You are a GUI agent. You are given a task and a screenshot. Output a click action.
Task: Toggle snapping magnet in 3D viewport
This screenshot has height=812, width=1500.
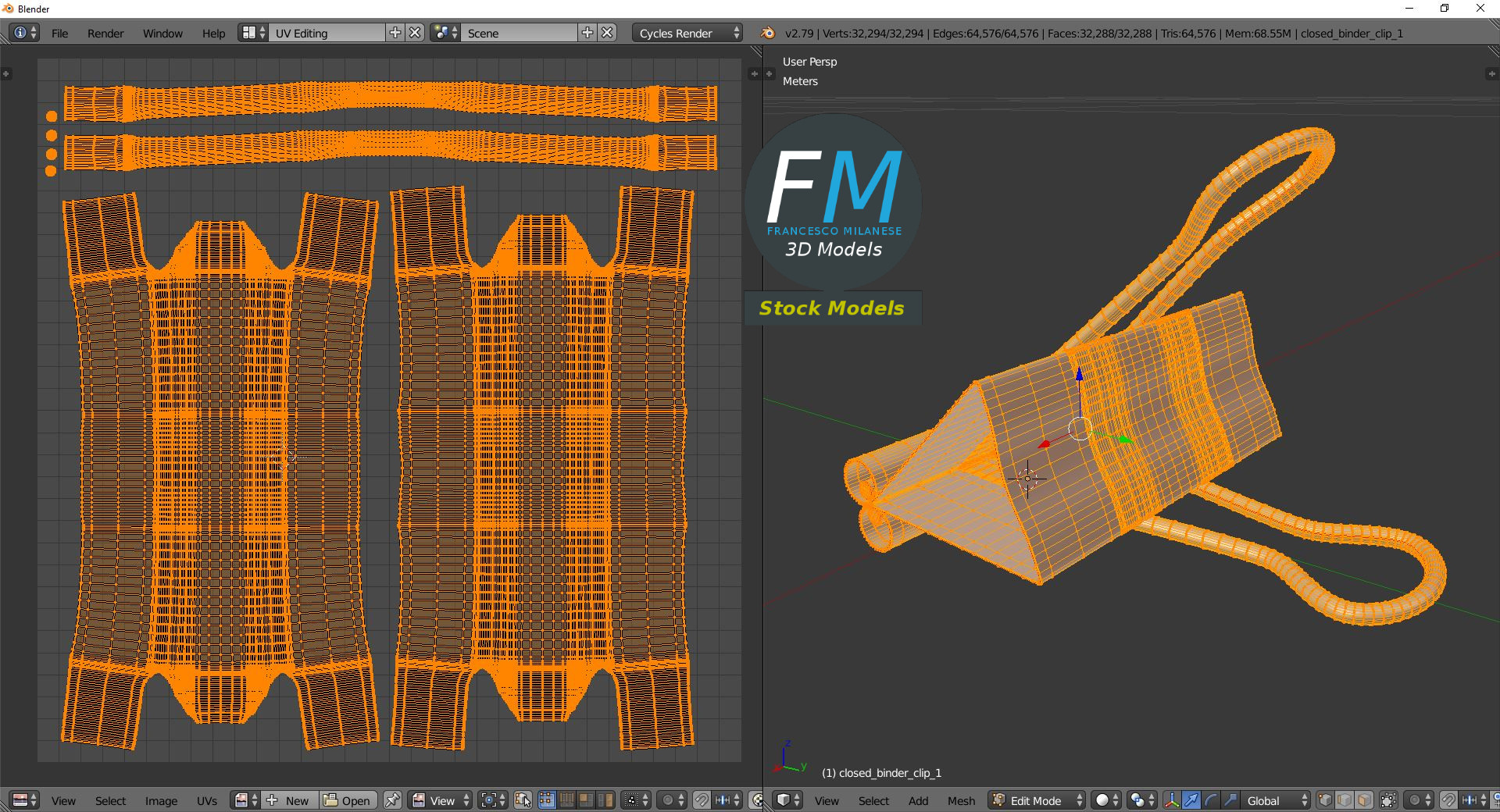[x=1448, y=800]
